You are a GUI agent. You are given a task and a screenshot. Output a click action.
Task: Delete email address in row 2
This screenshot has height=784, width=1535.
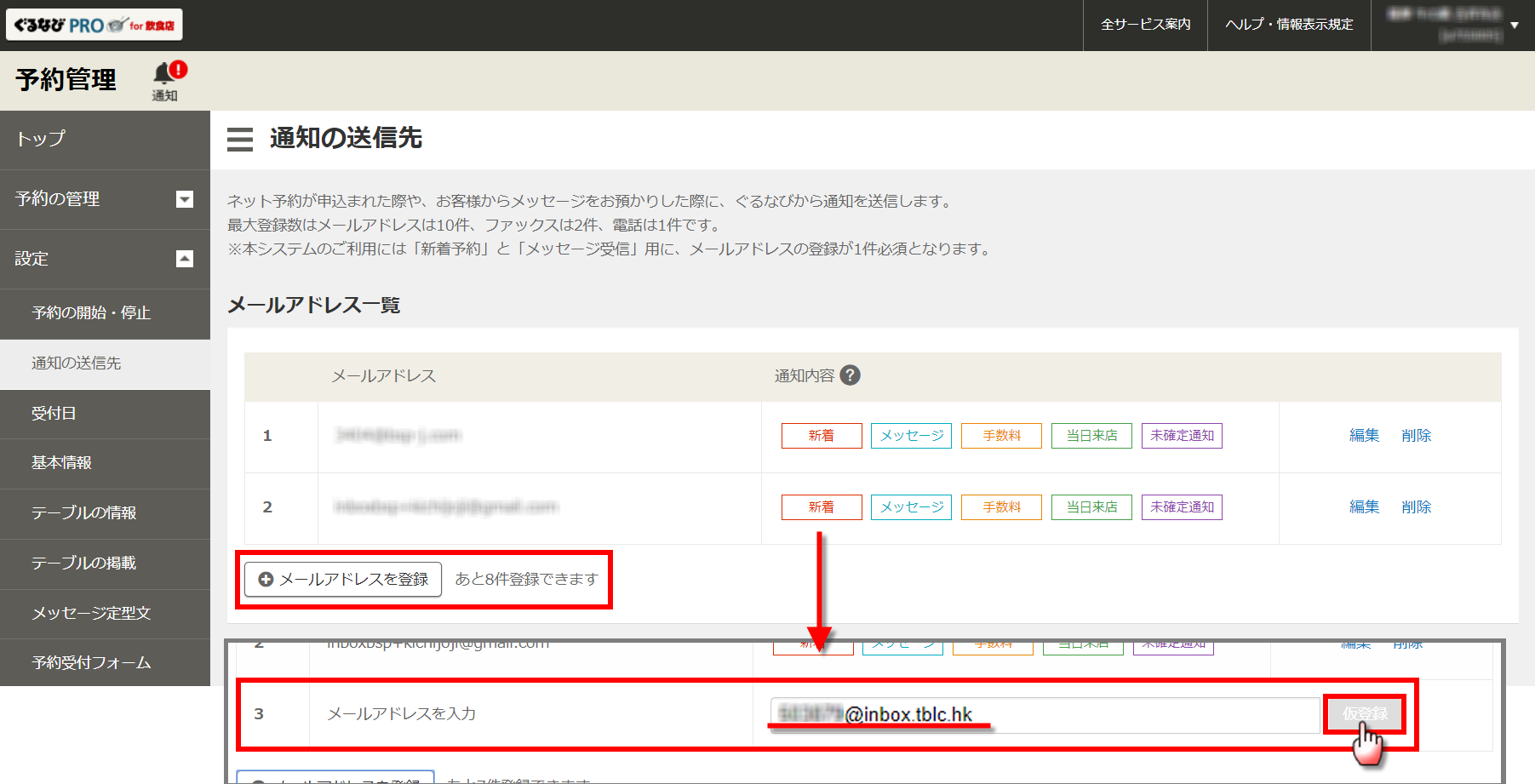pos(1417,507)
